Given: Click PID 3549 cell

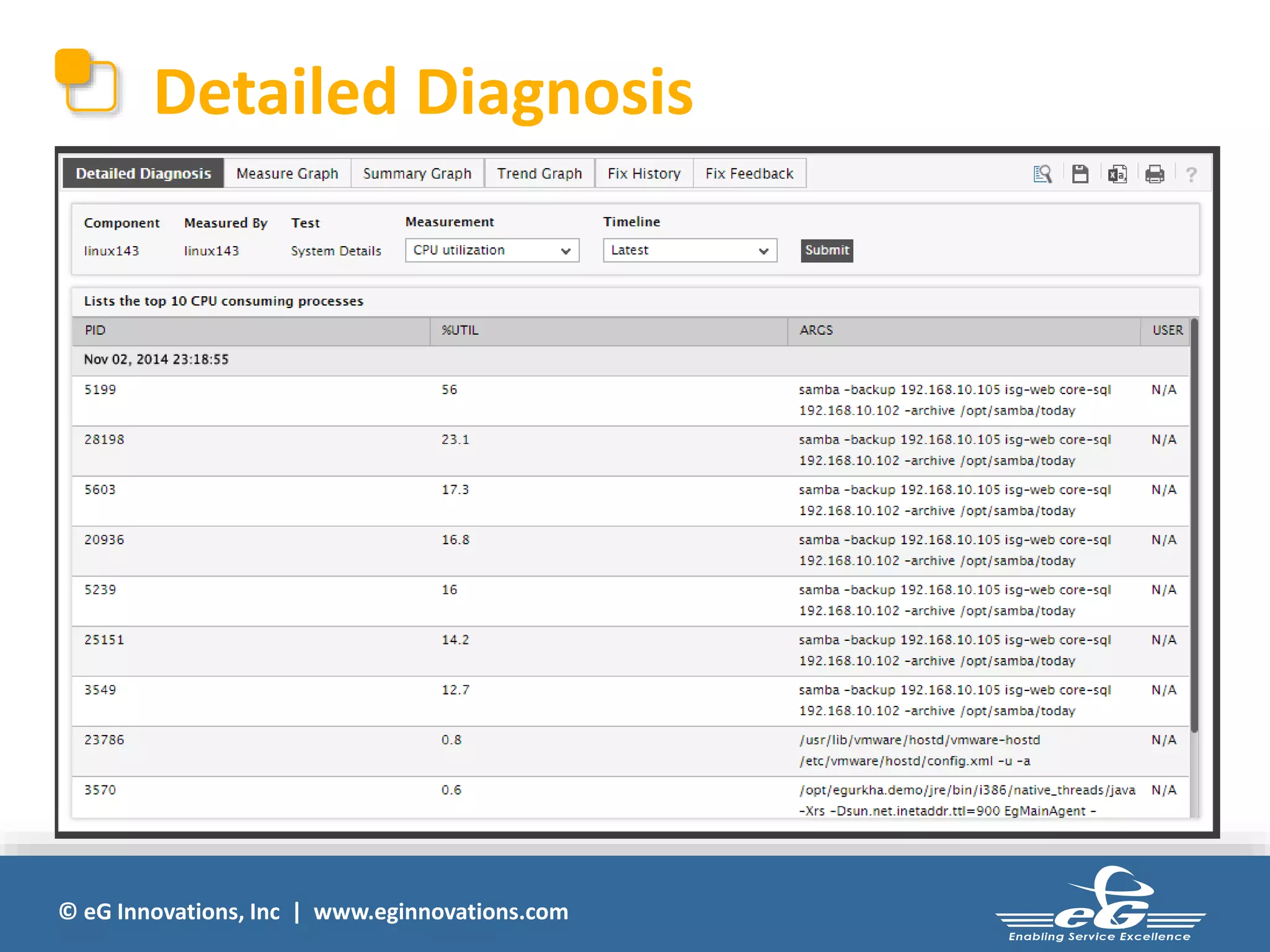Looking at the screenshot, I should (100, 690).
